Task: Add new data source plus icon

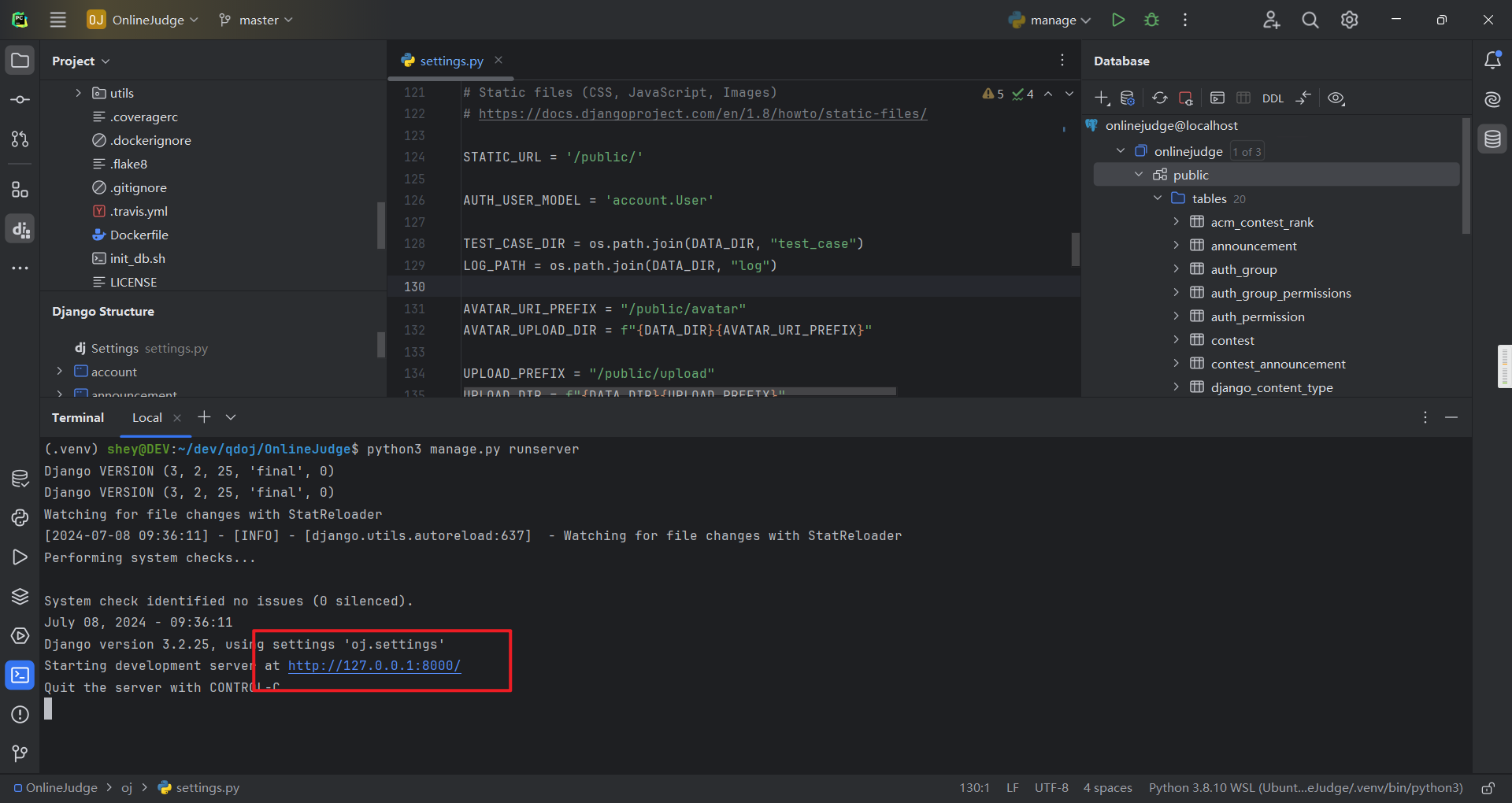Action: coord(1102,98)
